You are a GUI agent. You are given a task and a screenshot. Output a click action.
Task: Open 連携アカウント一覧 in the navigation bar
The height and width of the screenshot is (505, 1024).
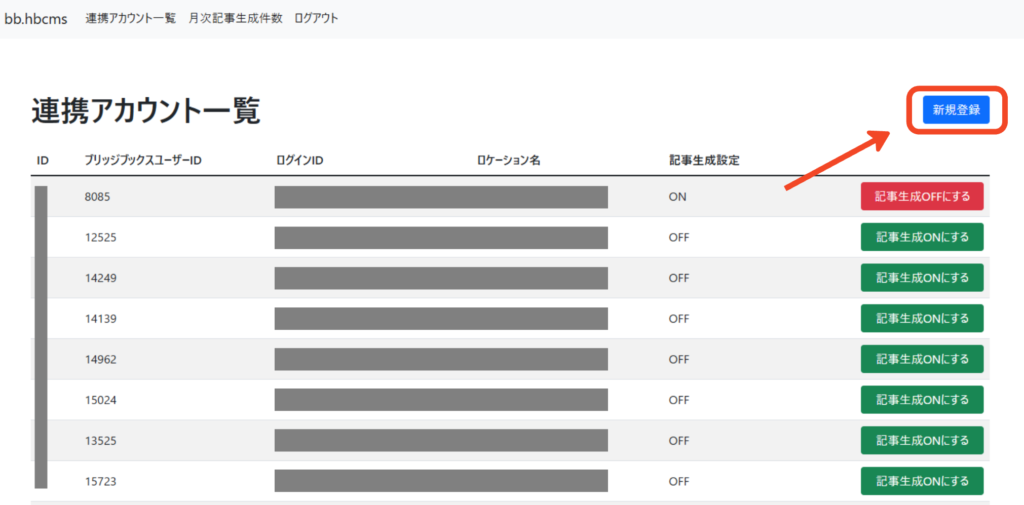pyautogui.click(x=130, y=19)
